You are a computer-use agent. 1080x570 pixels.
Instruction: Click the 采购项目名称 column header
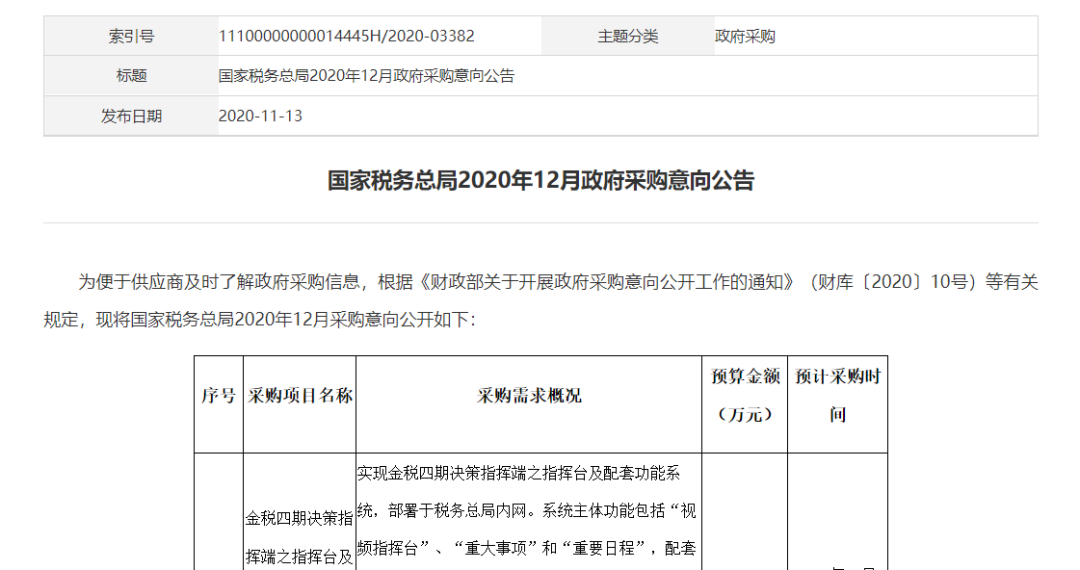pos(300,395)
